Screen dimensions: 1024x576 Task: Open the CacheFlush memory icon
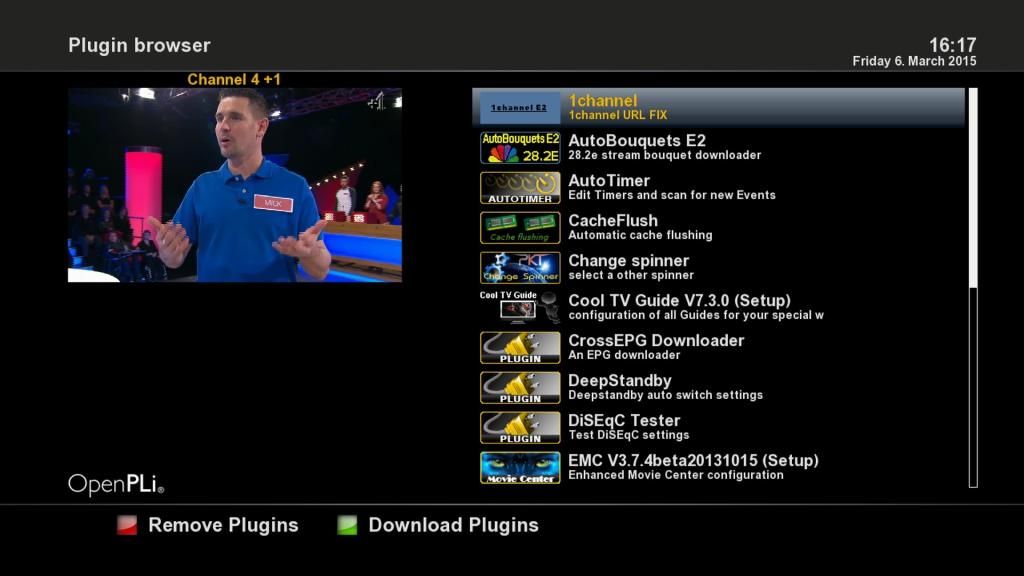520,227
